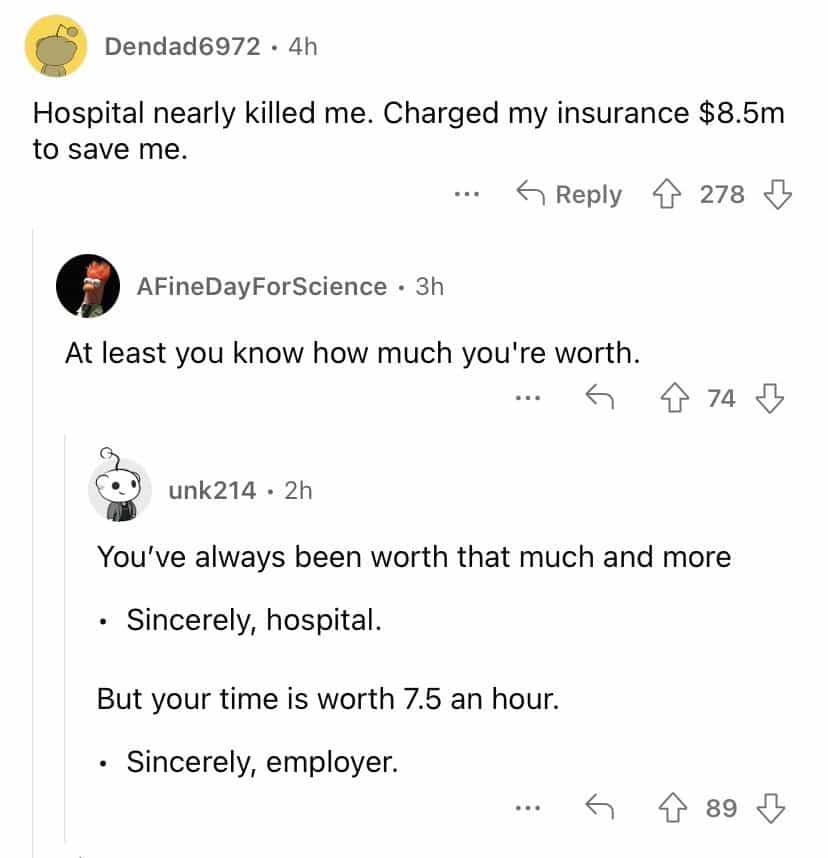The height and width of the screenshot is (858, 828).
Task: Downvote unk214's comment
Action: point(768,807)
